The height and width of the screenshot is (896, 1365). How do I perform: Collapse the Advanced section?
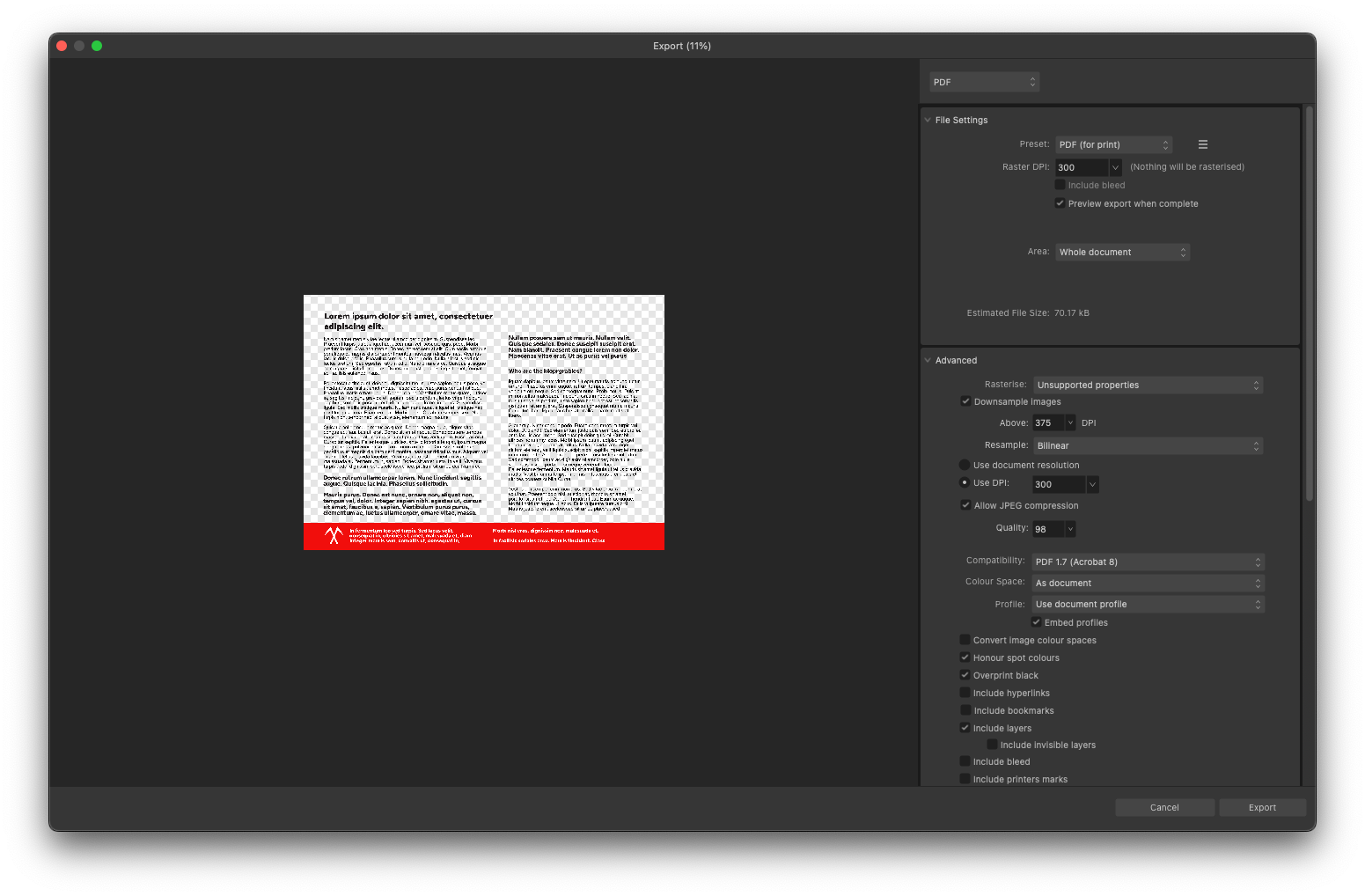point(928,360)
